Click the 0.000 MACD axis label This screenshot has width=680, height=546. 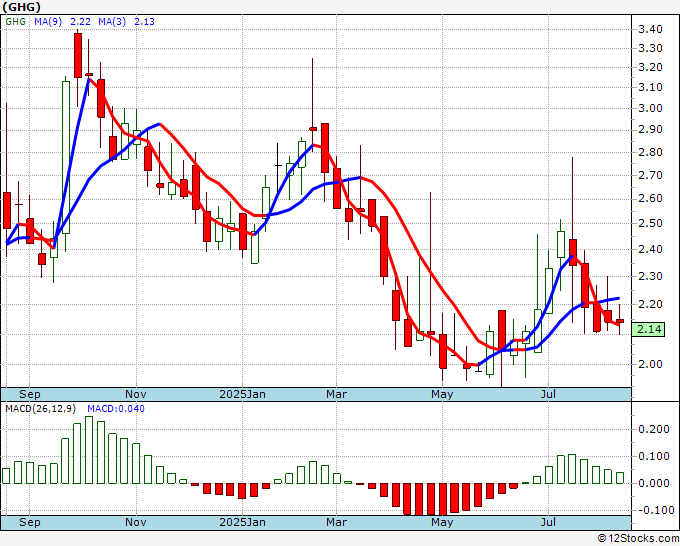(x=654, y=483)
